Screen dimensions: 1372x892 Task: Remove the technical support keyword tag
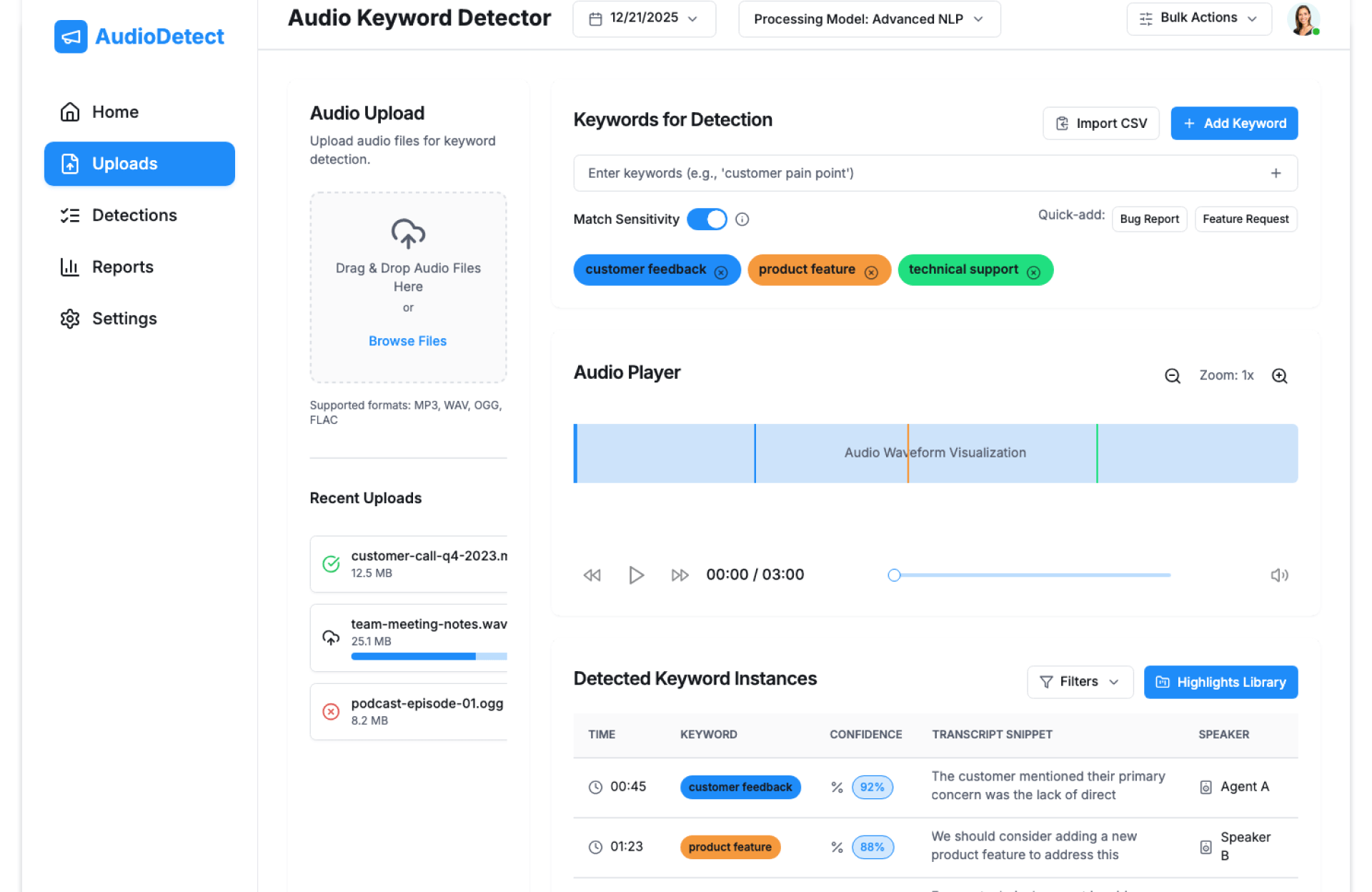click(1033, 272)
